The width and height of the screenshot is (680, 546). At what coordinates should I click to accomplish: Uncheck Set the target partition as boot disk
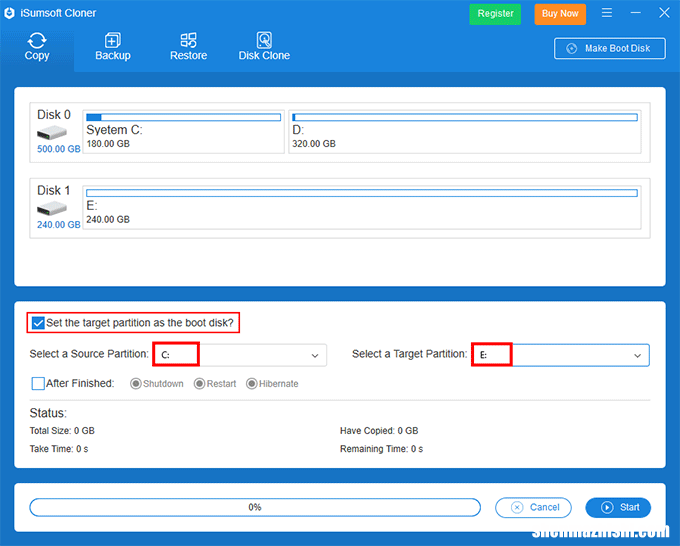[x=38, y=323]
